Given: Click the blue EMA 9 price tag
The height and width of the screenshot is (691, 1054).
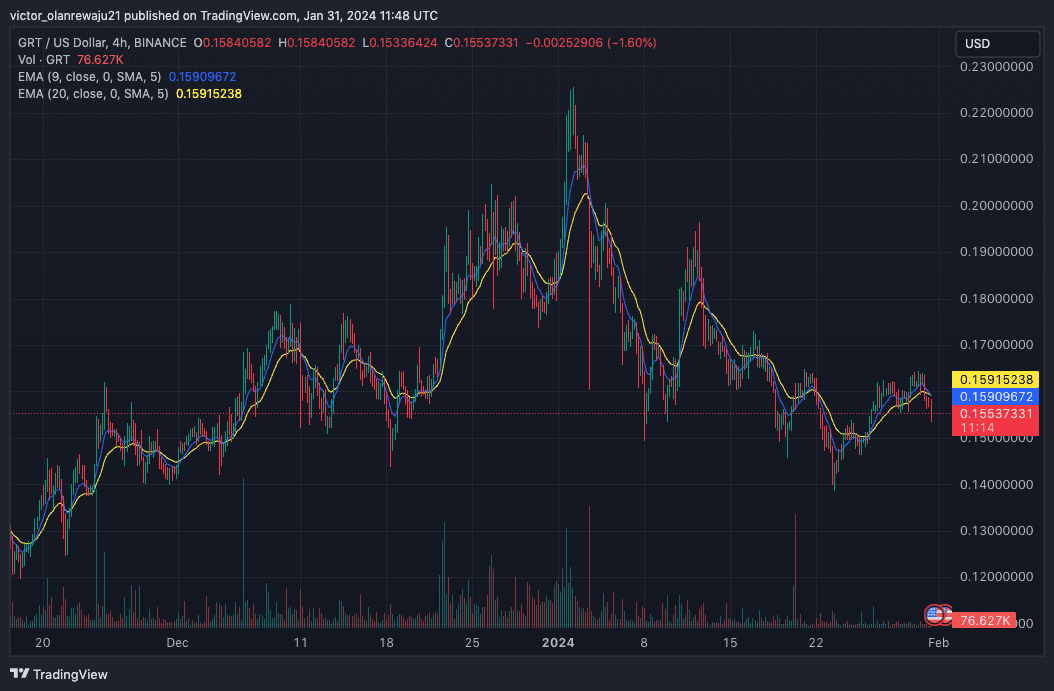Looking at the screenshot, I should point(996,397).
